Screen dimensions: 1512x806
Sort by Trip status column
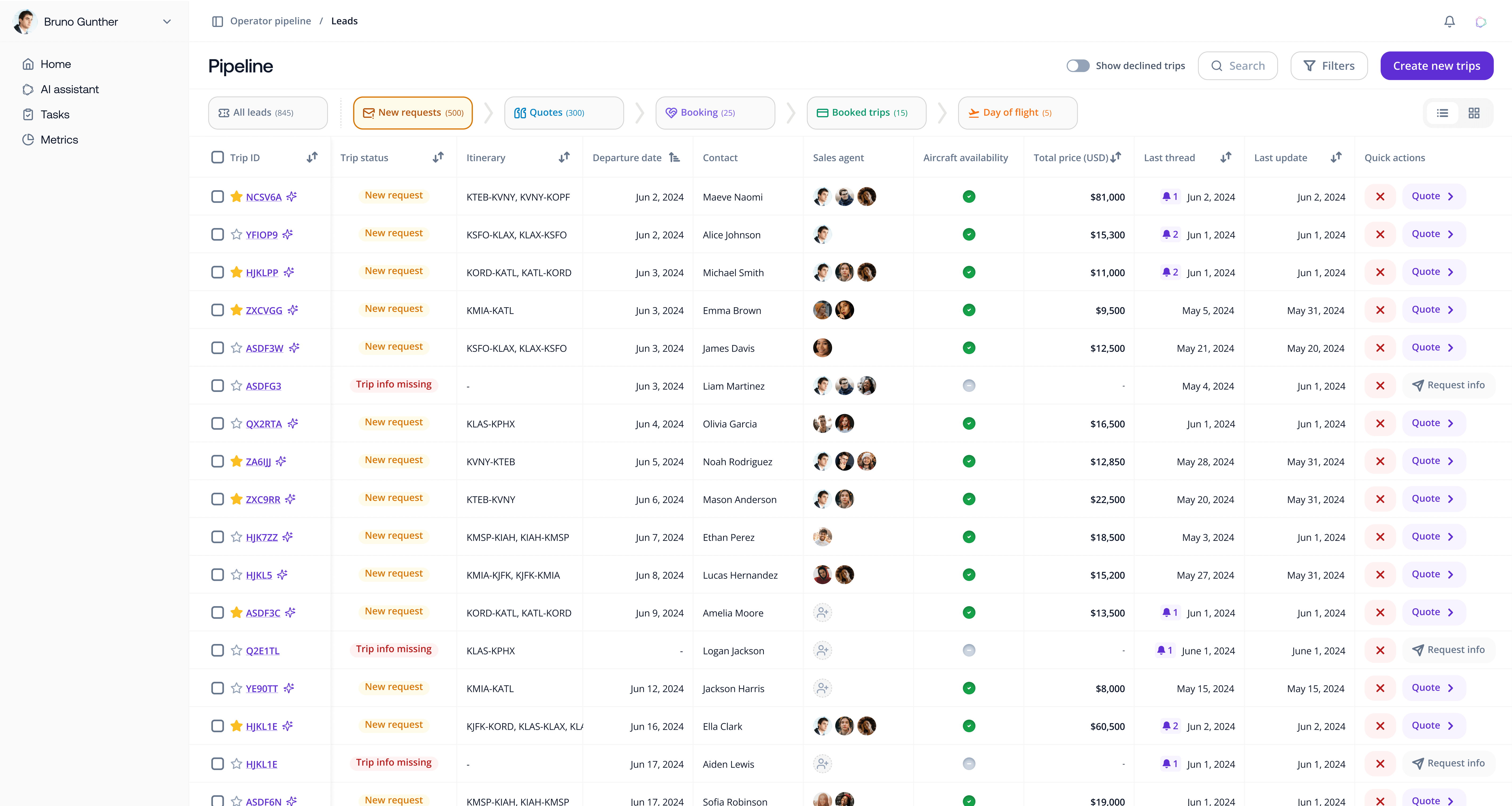click(x=439, y=157)
